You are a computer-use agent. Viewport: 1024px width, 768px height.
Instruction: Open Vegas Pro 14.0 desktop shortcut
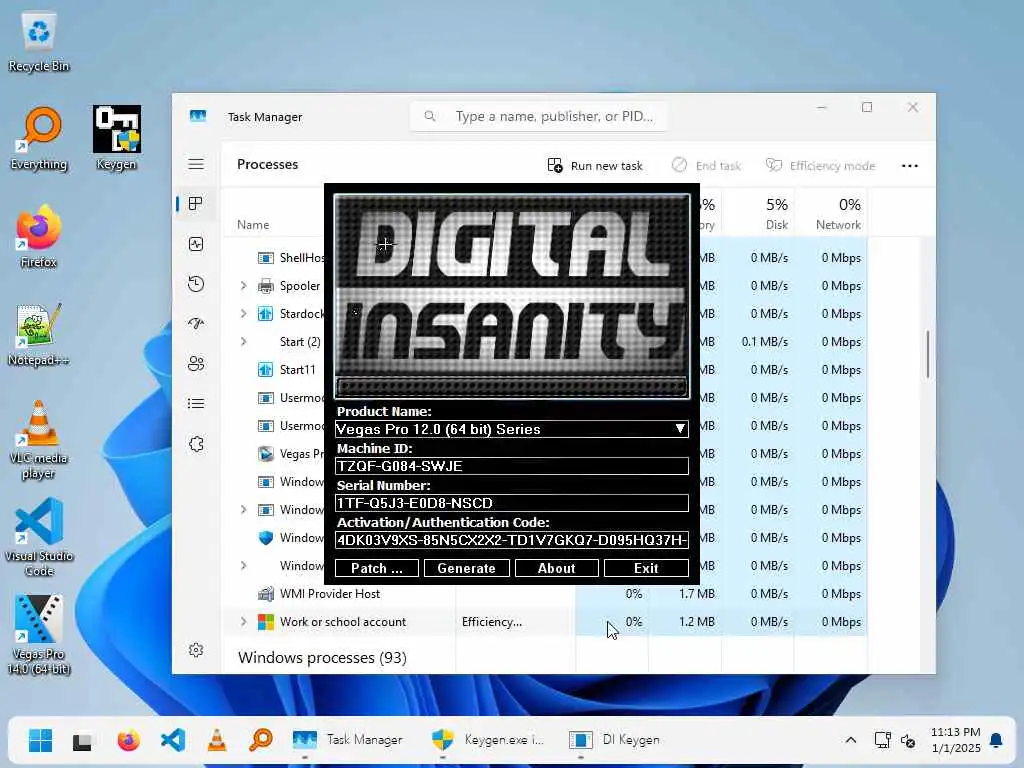(39, 635)
